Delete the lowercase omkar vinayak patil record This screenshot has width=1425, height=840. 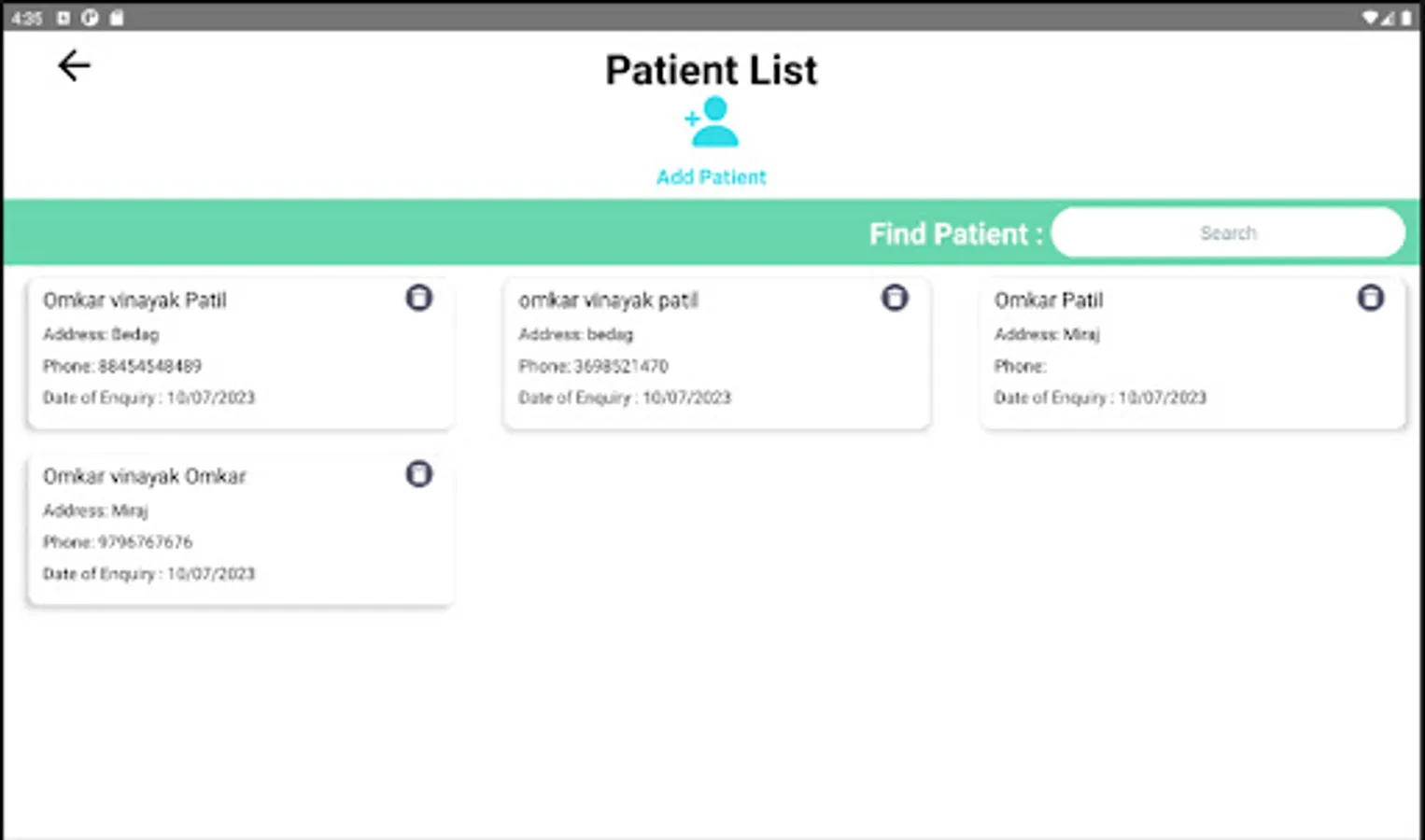tap(895, 298)
